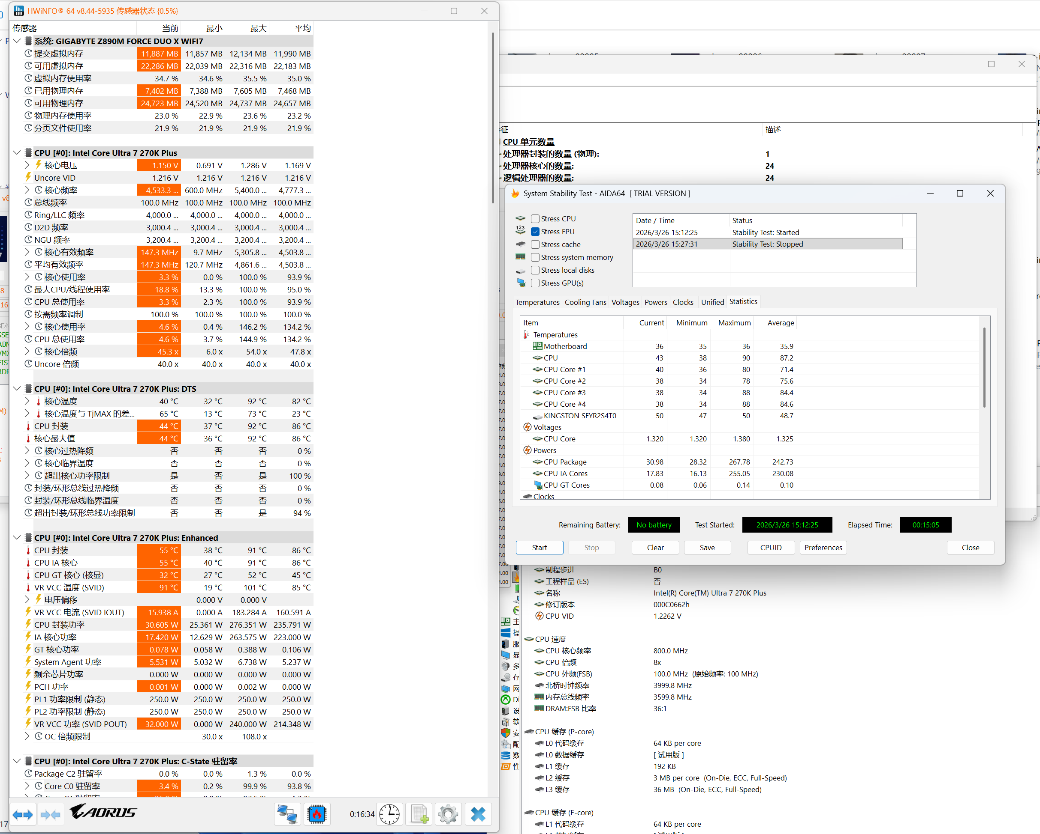Expand the CPU 封装功率 row
1040x834 pixels.
tap(27, 624)
